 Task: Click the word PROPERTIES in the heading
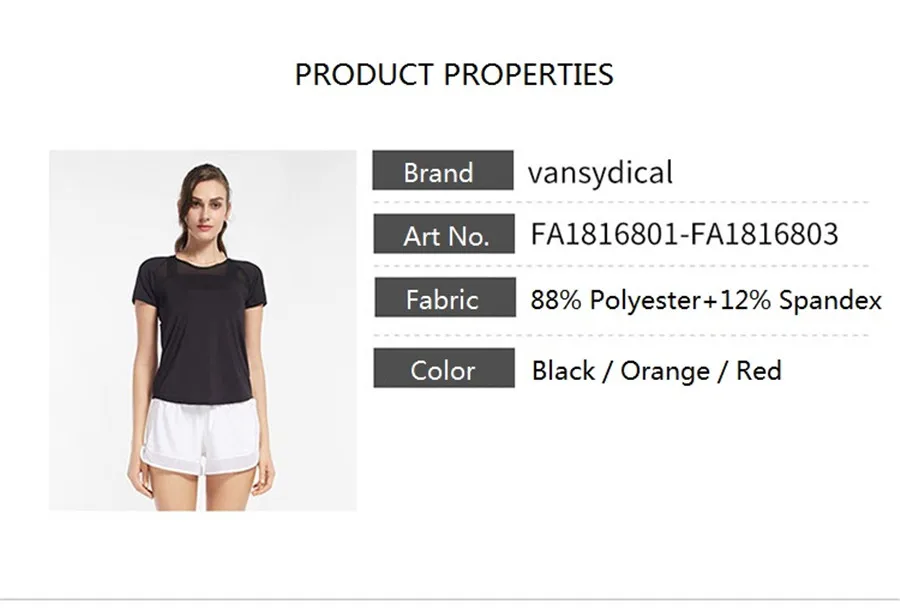coord(529,75)
